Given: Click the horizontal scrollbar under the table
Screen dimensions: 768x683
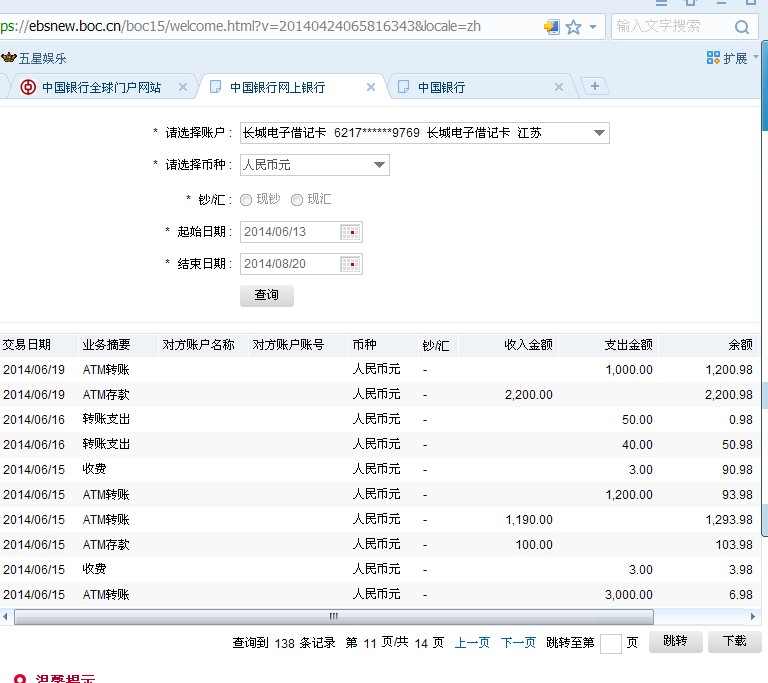Looking at the screenshot, I should point(334,617).
